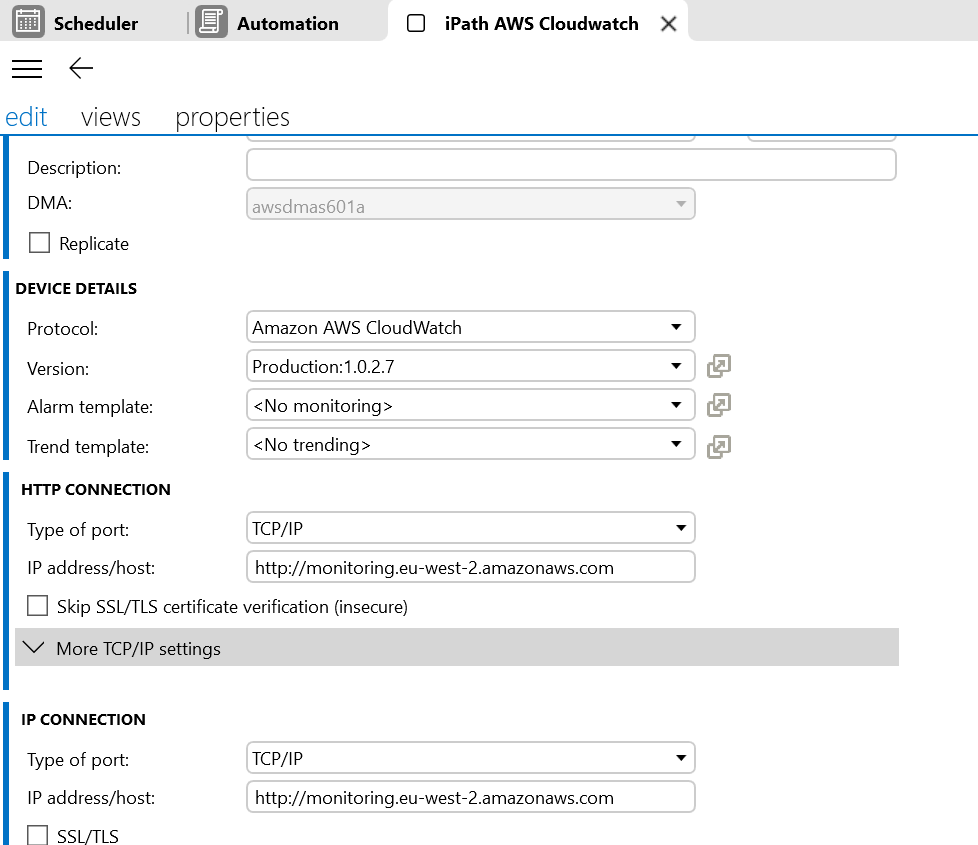Open the Alarm template dropdown

click(x=470, y=405)
